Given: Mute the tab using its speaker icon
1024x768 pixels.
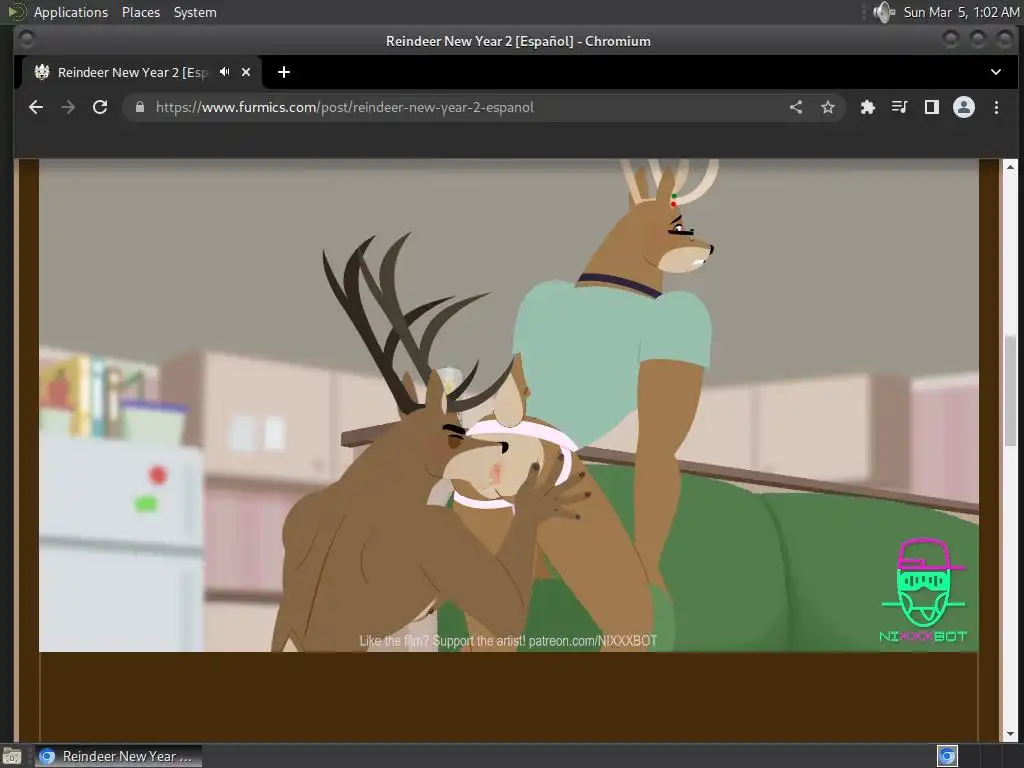Looking at the screenshot, I should [x=225, y=72].
